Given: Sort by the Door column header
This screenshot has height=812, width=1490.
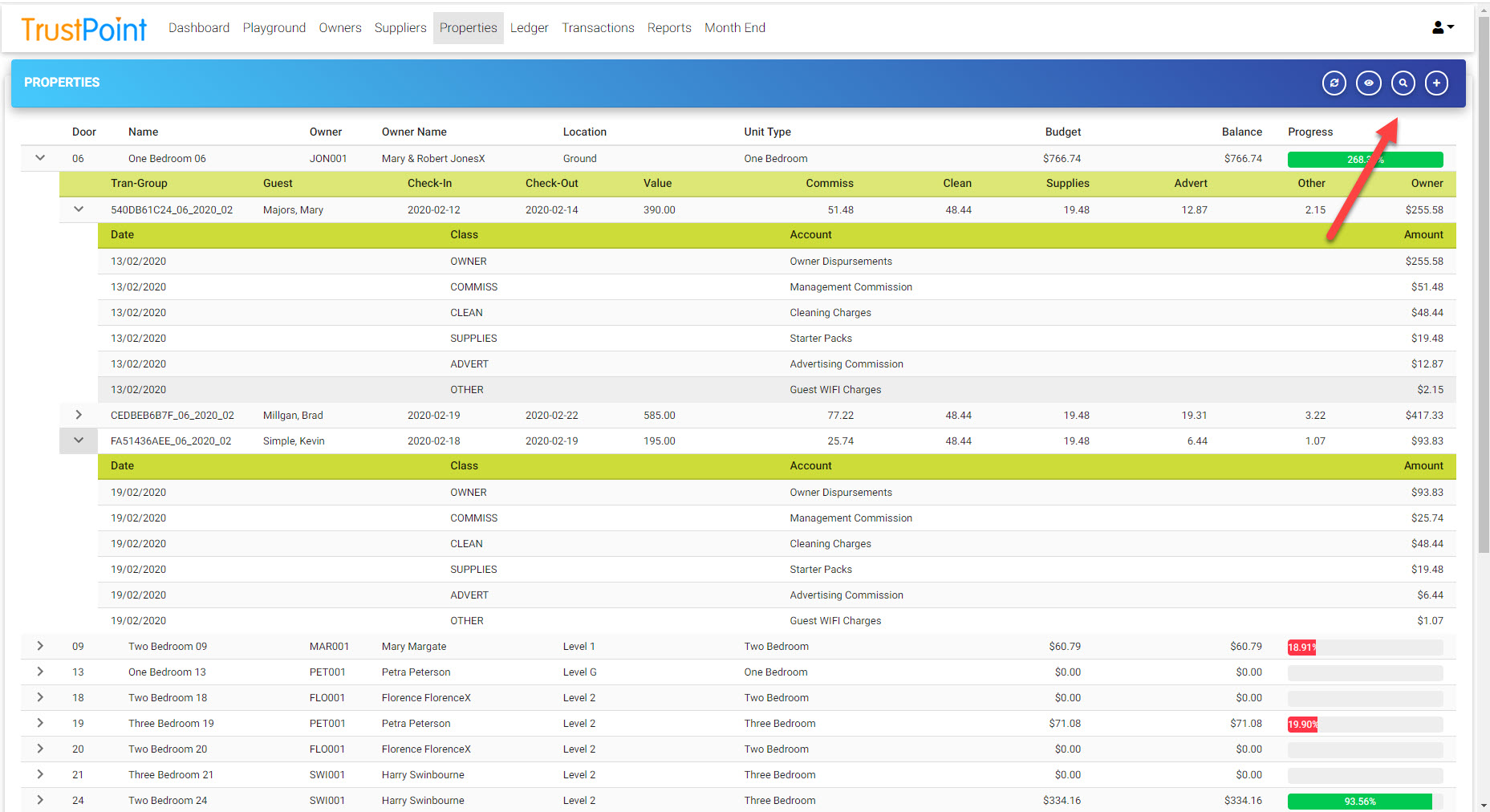Looking at the screenshot, I should (84, 132).
